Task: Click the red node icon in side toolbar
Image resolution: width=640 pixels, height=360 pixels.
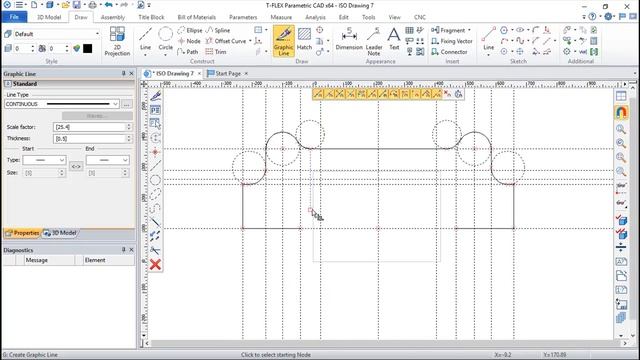Action: point(155,152)
